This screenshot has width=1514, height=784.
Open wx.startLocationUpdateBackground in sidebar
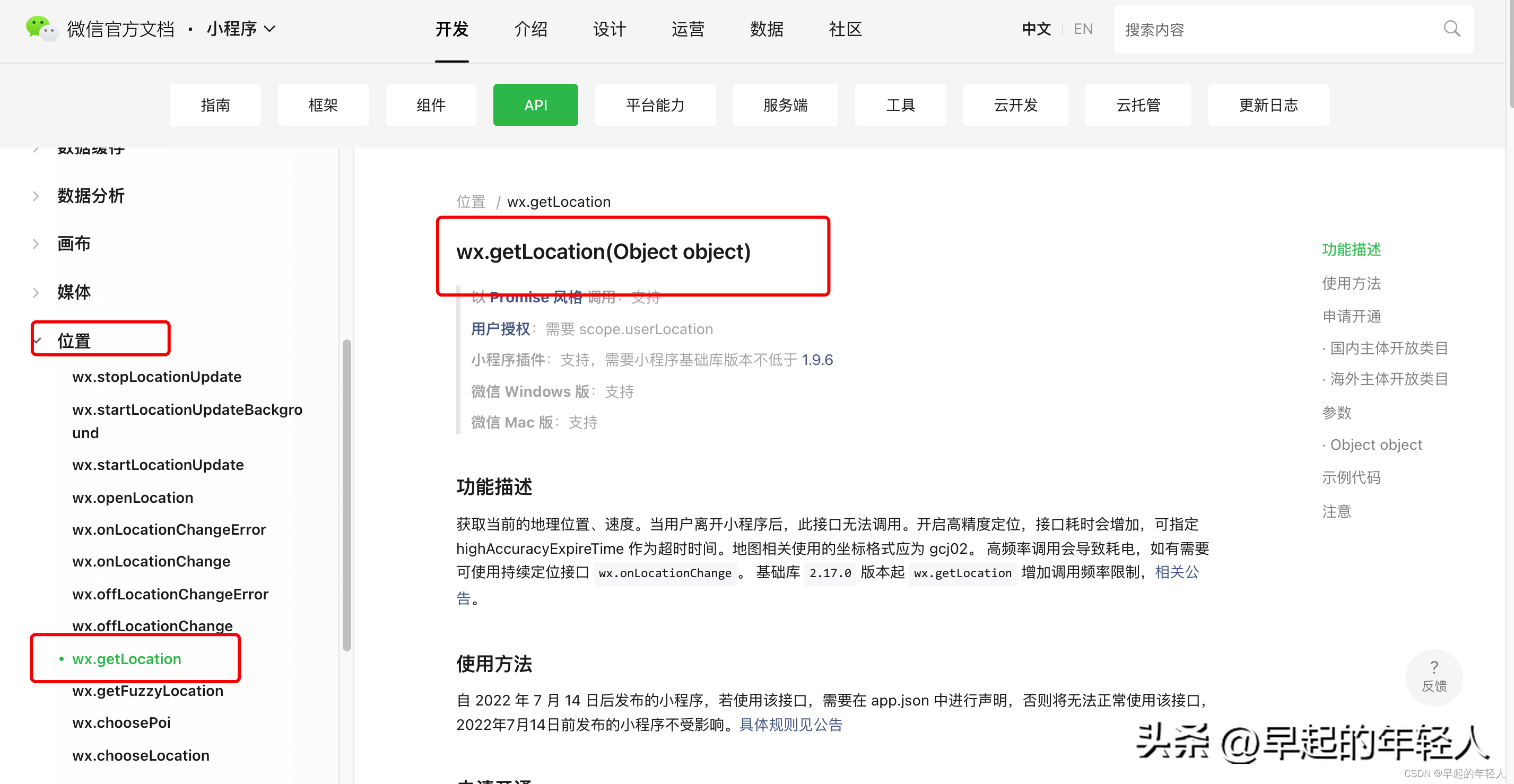[187, 421]
